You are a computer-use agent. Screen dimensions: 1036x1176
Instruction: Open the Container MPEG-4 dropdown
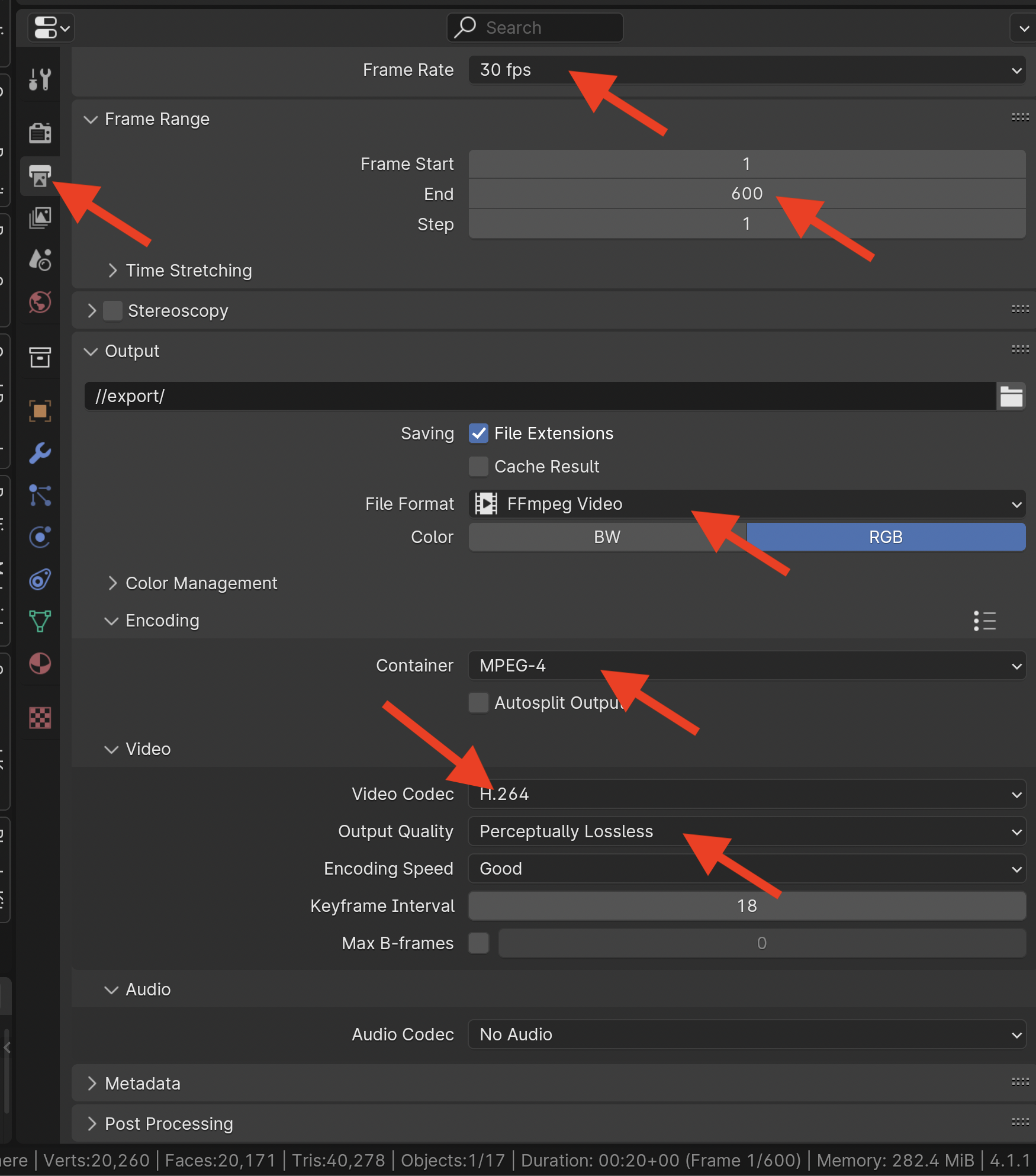tap(747, 666)
